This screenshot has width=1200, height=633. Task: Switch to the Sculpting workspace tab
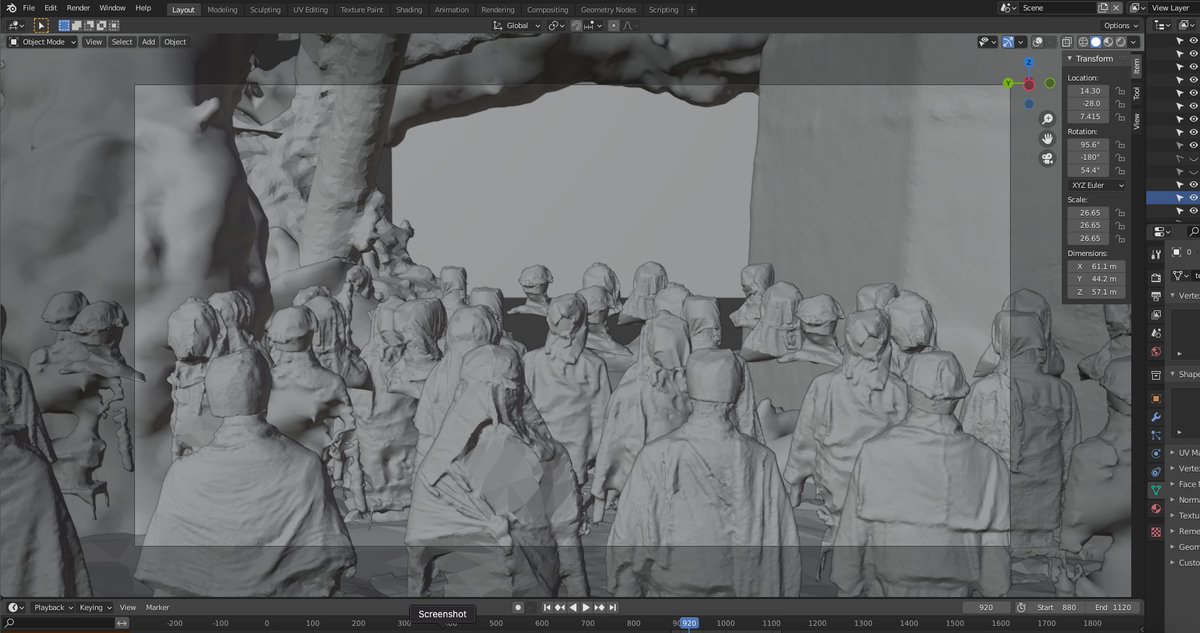point(266,9)
